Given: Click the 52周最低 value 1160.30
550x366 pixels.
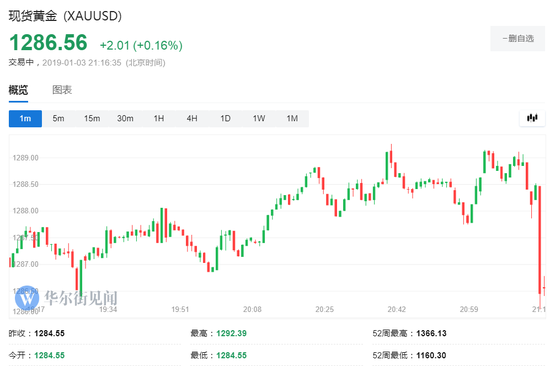Looking at the screenshot, I should point(431,355).
